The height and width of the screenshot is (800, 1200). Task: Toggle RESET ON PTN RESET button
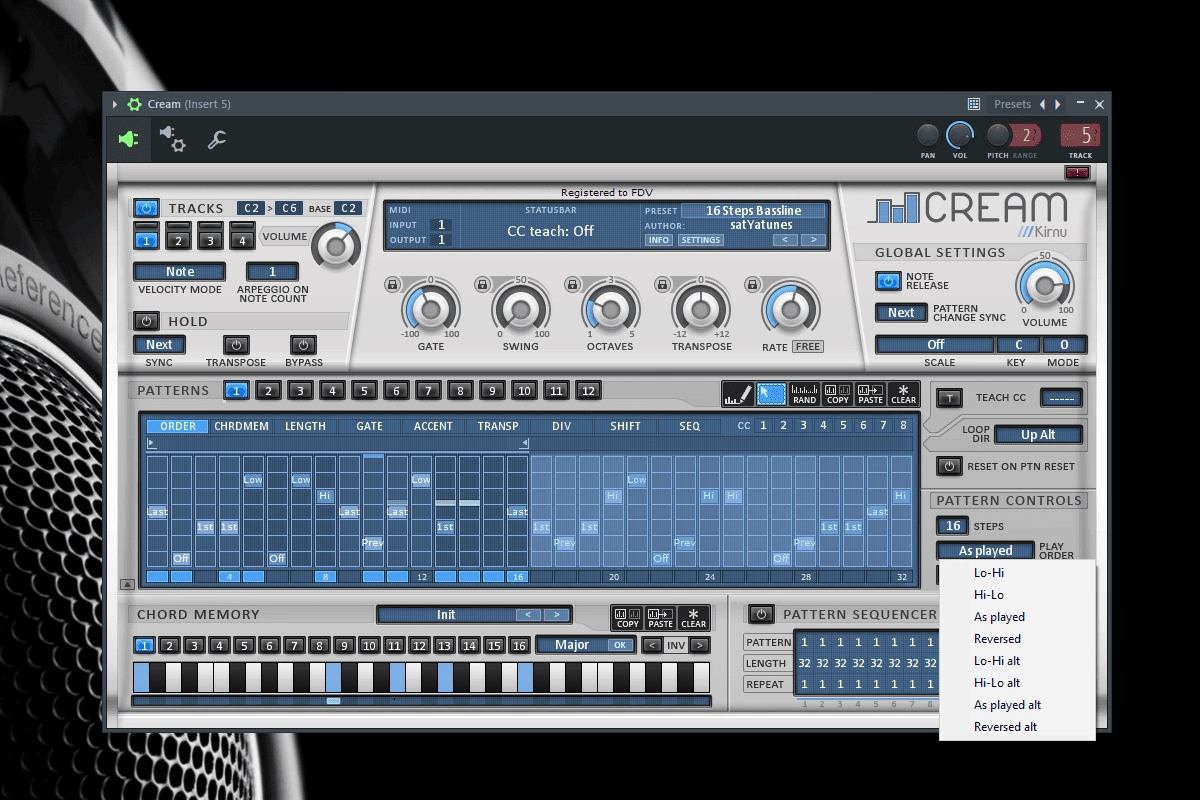950,466
